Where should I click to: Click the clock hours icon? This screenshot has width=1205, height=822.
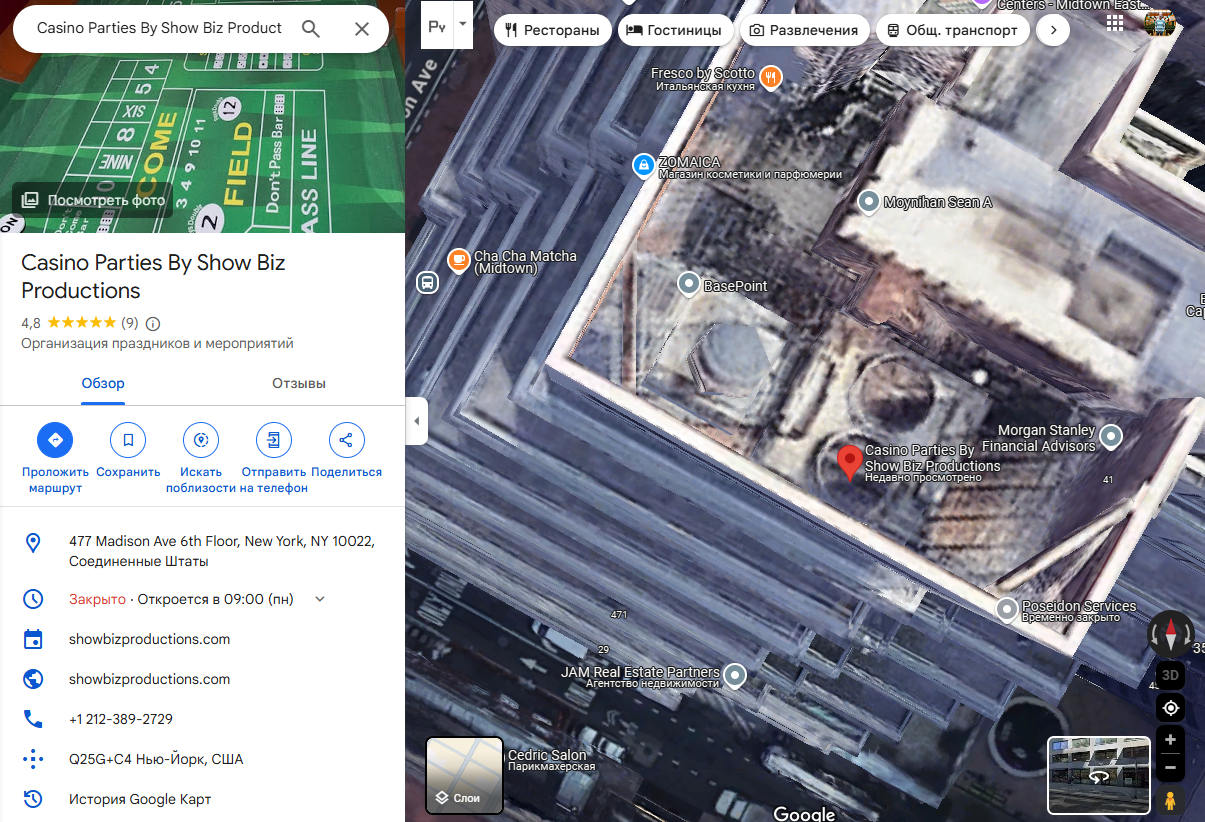[x=33, y=599]
